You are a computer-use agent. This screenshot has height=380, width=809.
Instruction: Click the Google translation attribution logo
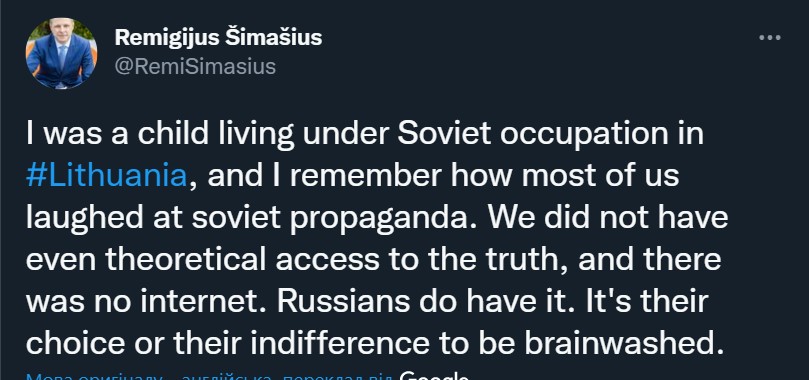[x=434, y=375]
